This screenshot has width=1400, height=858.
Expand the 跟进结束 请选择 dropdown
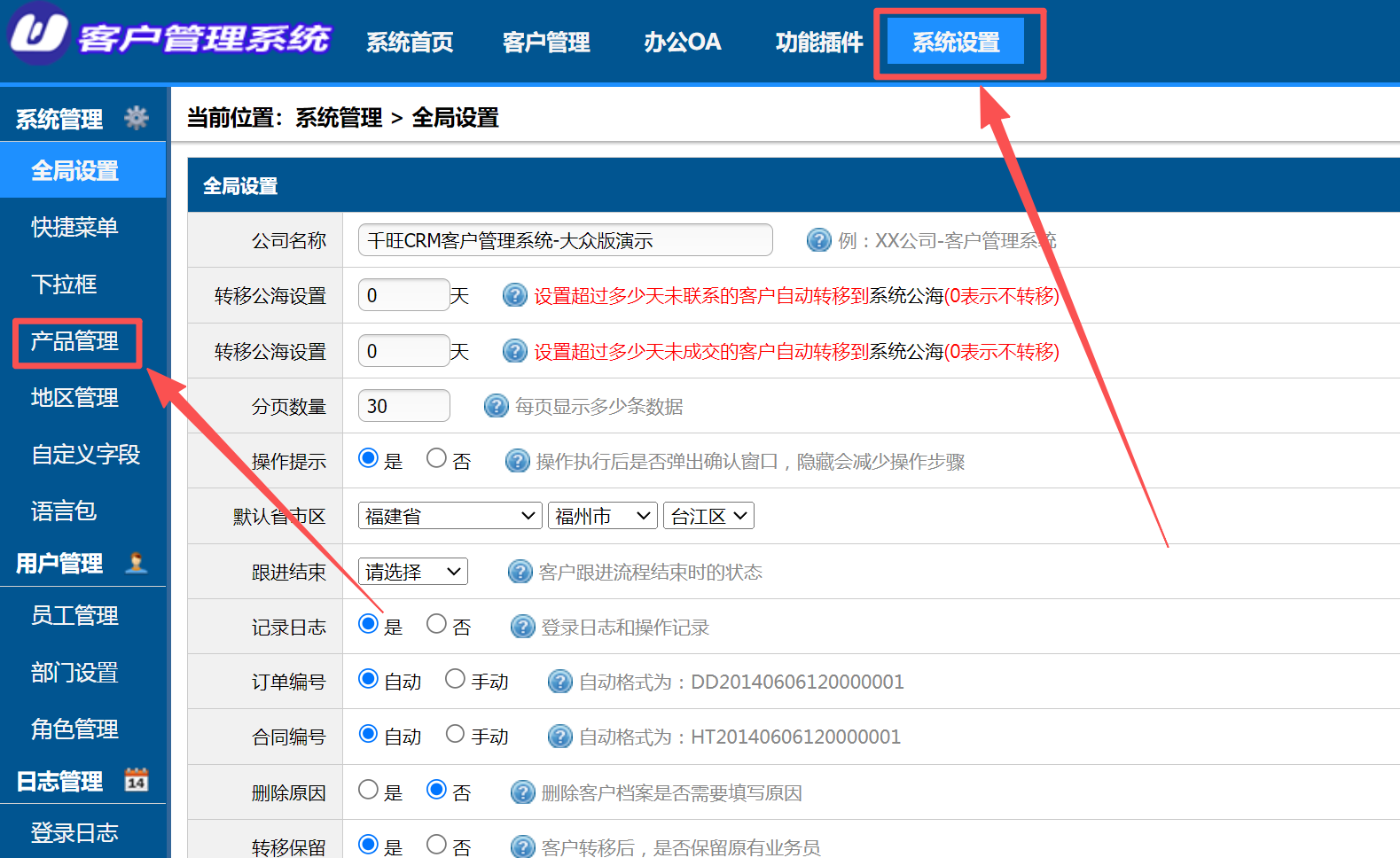coord(413,572)
